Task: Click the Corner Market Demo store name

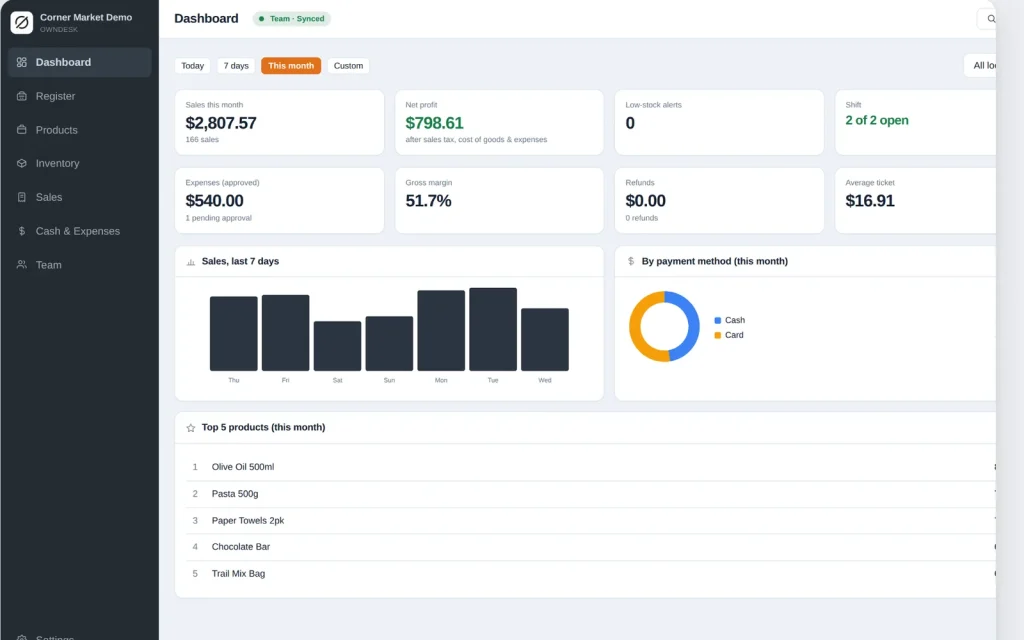Action: (x=86, y=18)
